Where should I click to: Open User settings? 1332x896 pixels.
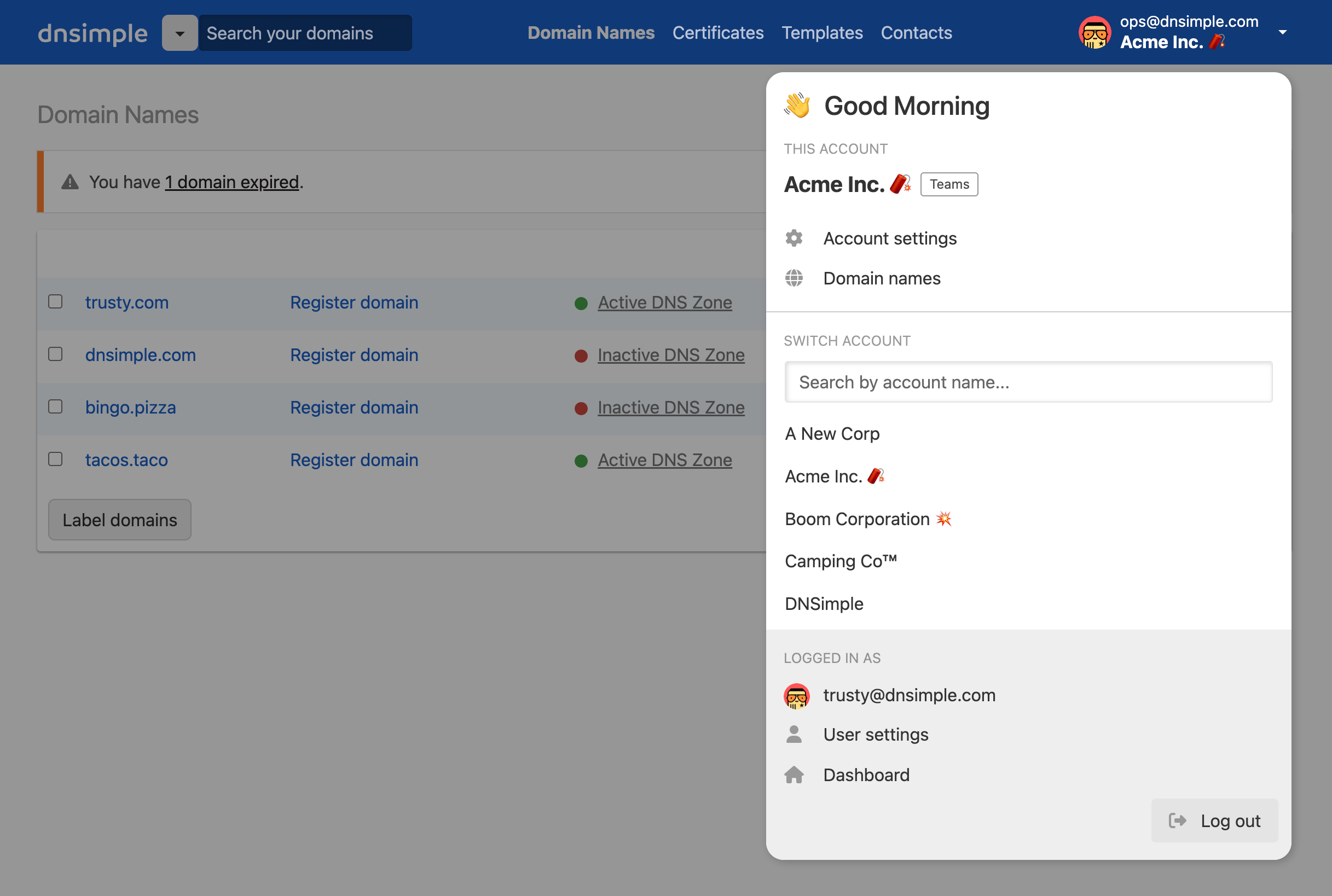coord(875,734)
